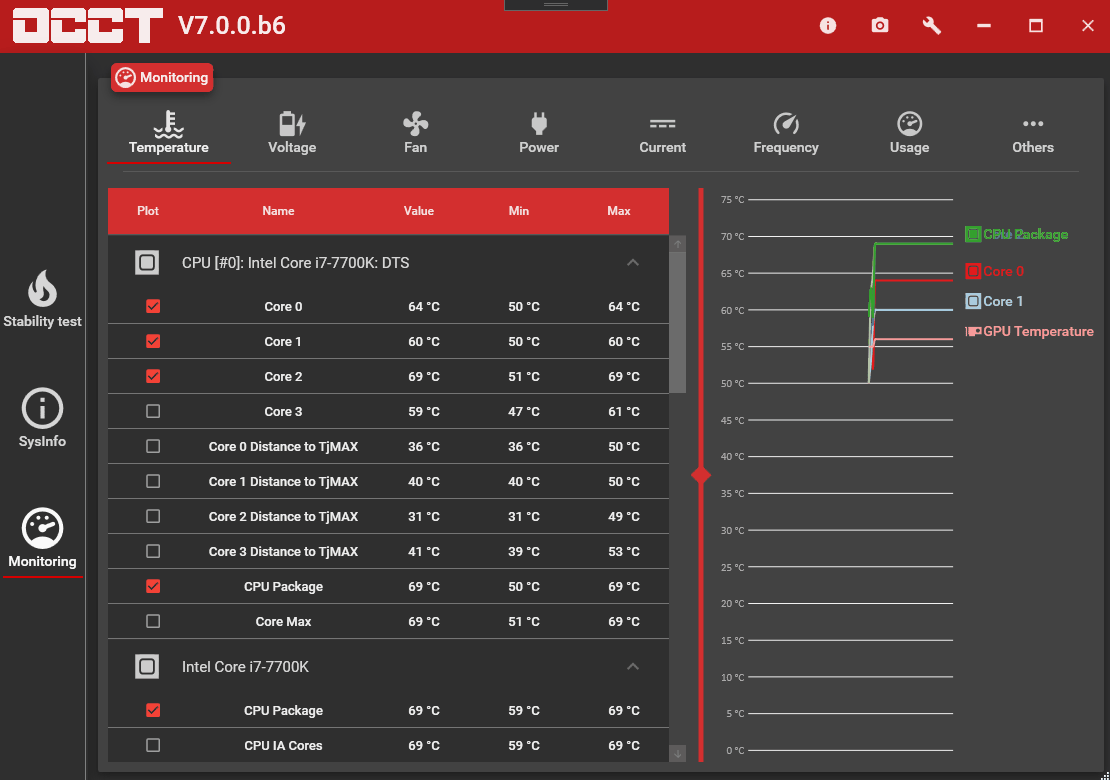Image resolution: width=1110 pixels, height=780 pixels.
Task: Click the sensor list scroll down arrow
Action: [678, 753]
